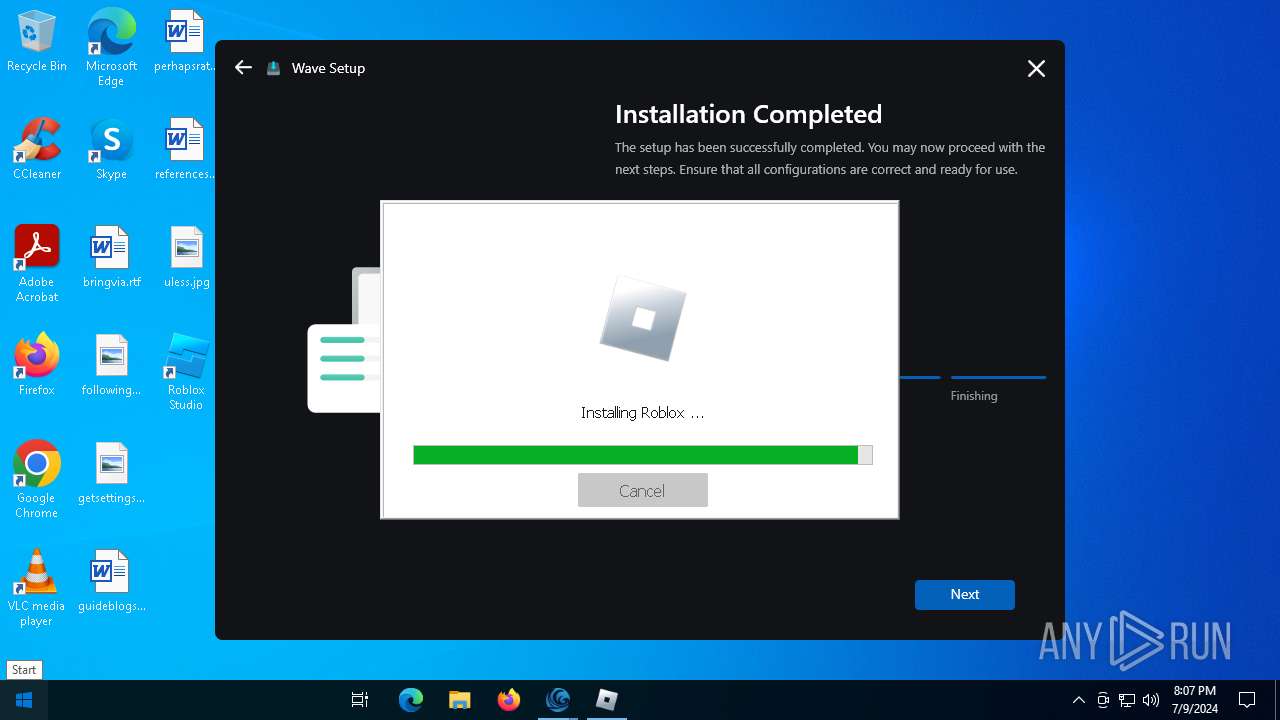Select the perhapsrat document icon

pyautogui.click(x=185, y=42)
